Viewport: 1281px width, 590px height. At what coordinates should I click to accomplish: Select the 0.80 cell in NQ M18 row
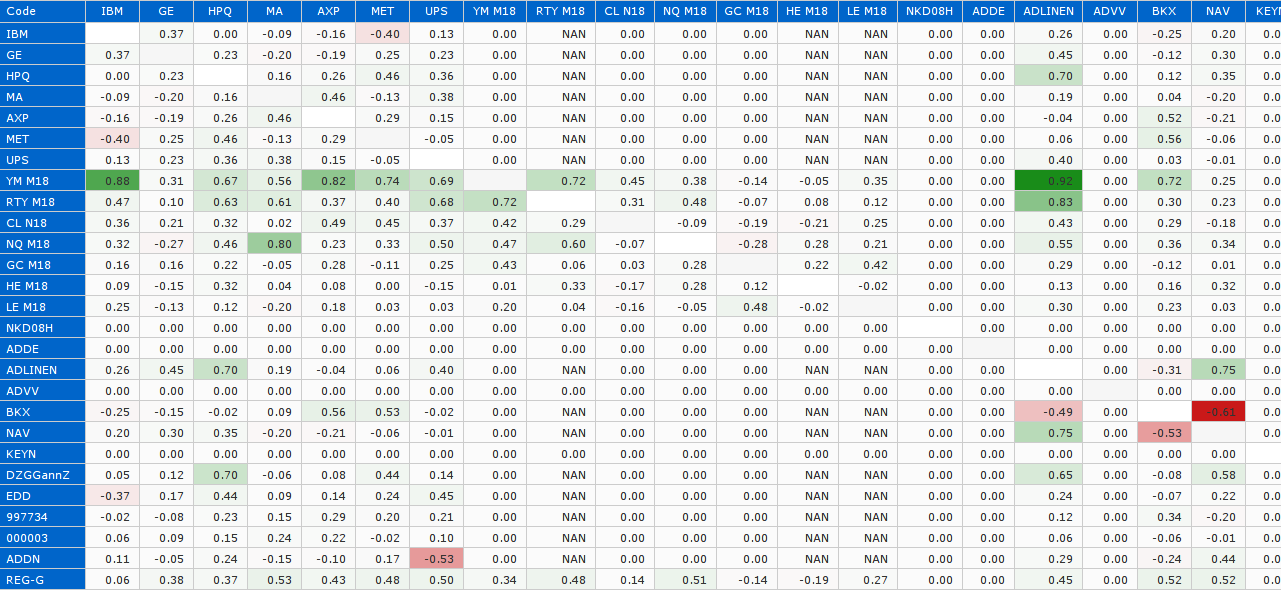click(274, 244)
